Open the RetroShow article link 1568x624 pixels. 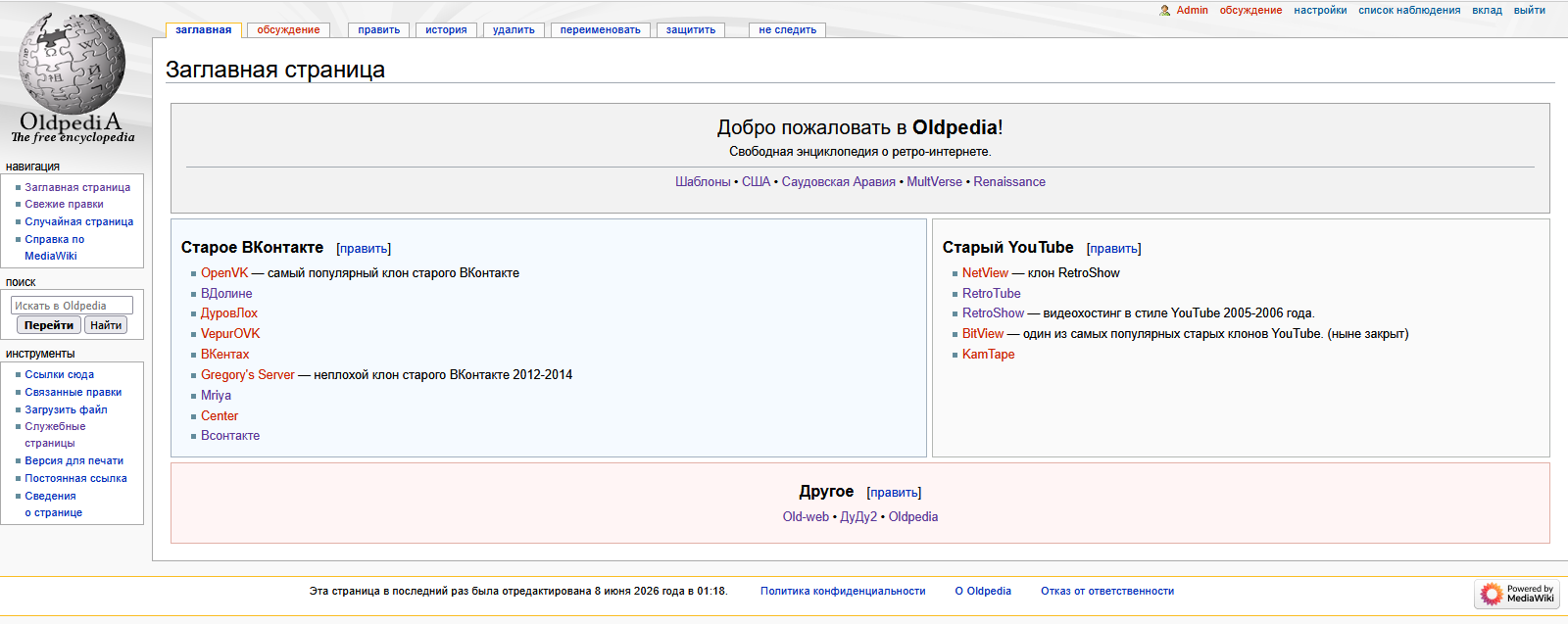(993, 313)
